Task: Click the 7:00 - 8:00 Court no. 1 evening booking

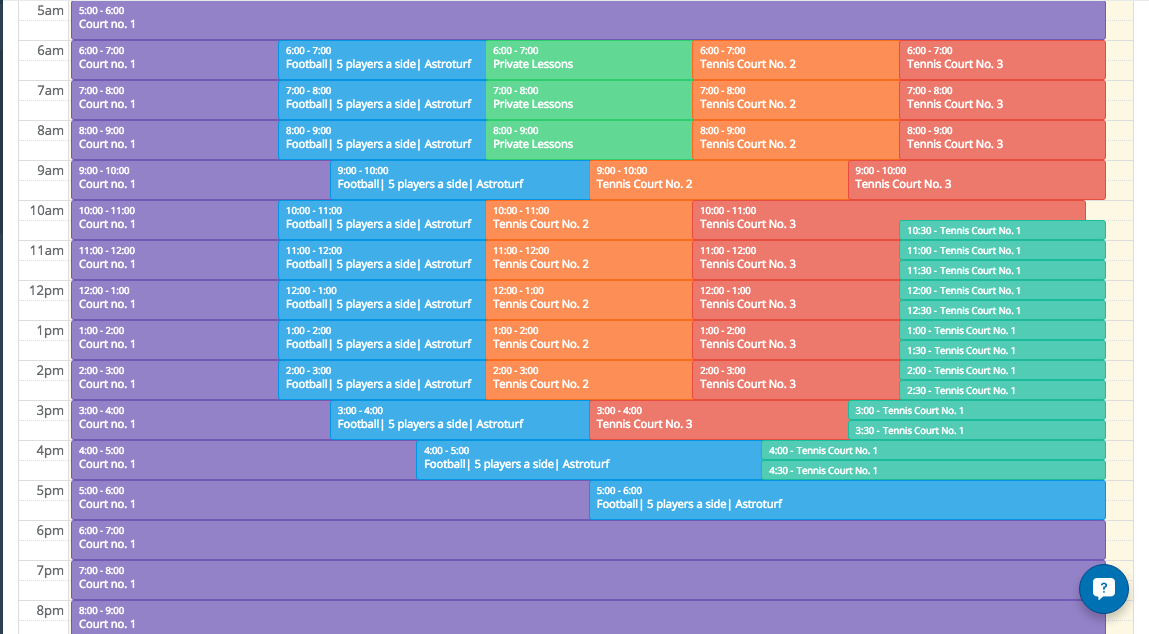Action: pos(588,579)
